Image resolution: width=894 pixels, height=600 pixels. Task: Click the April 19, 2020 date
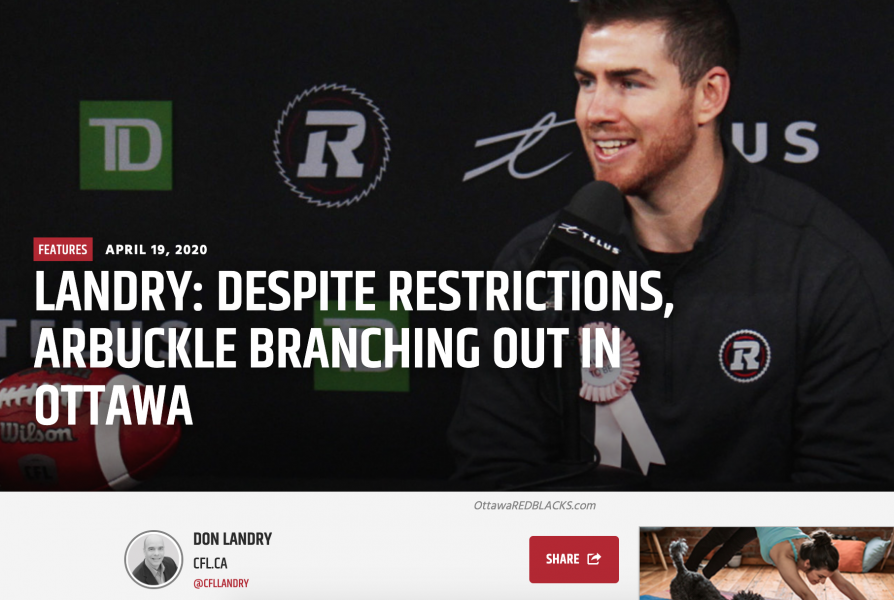(156, 250)
